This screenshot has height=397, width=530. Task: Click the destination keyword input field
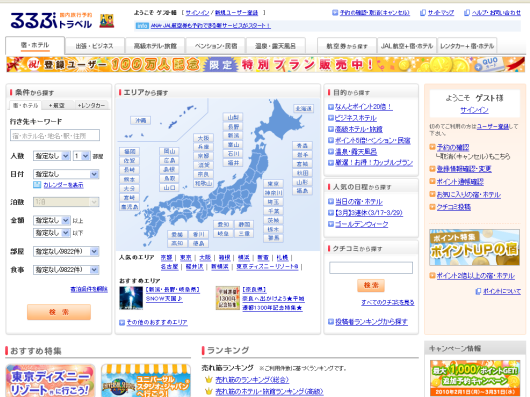coord(55,135)
